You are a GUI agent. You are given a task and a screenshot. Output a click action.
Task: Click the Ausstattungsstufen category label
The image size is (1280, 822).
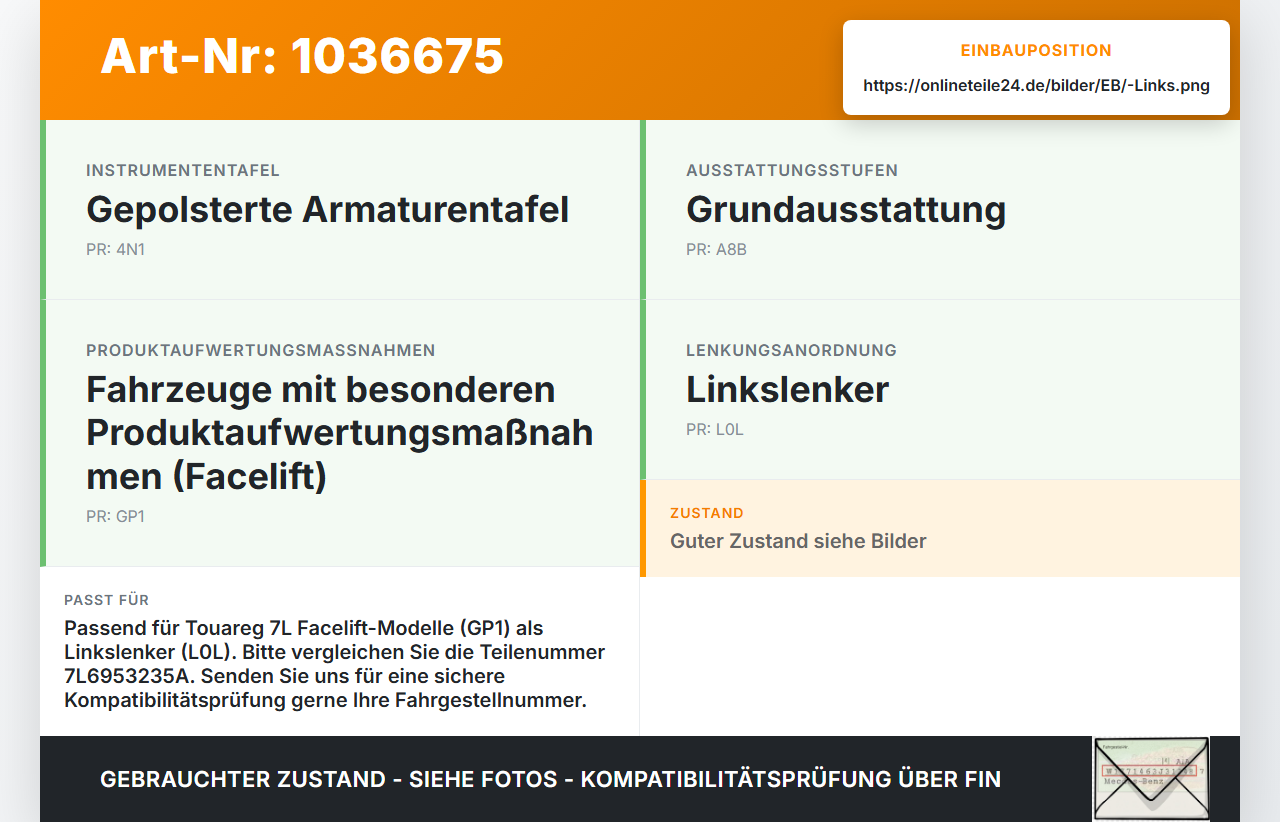(792, 170)
